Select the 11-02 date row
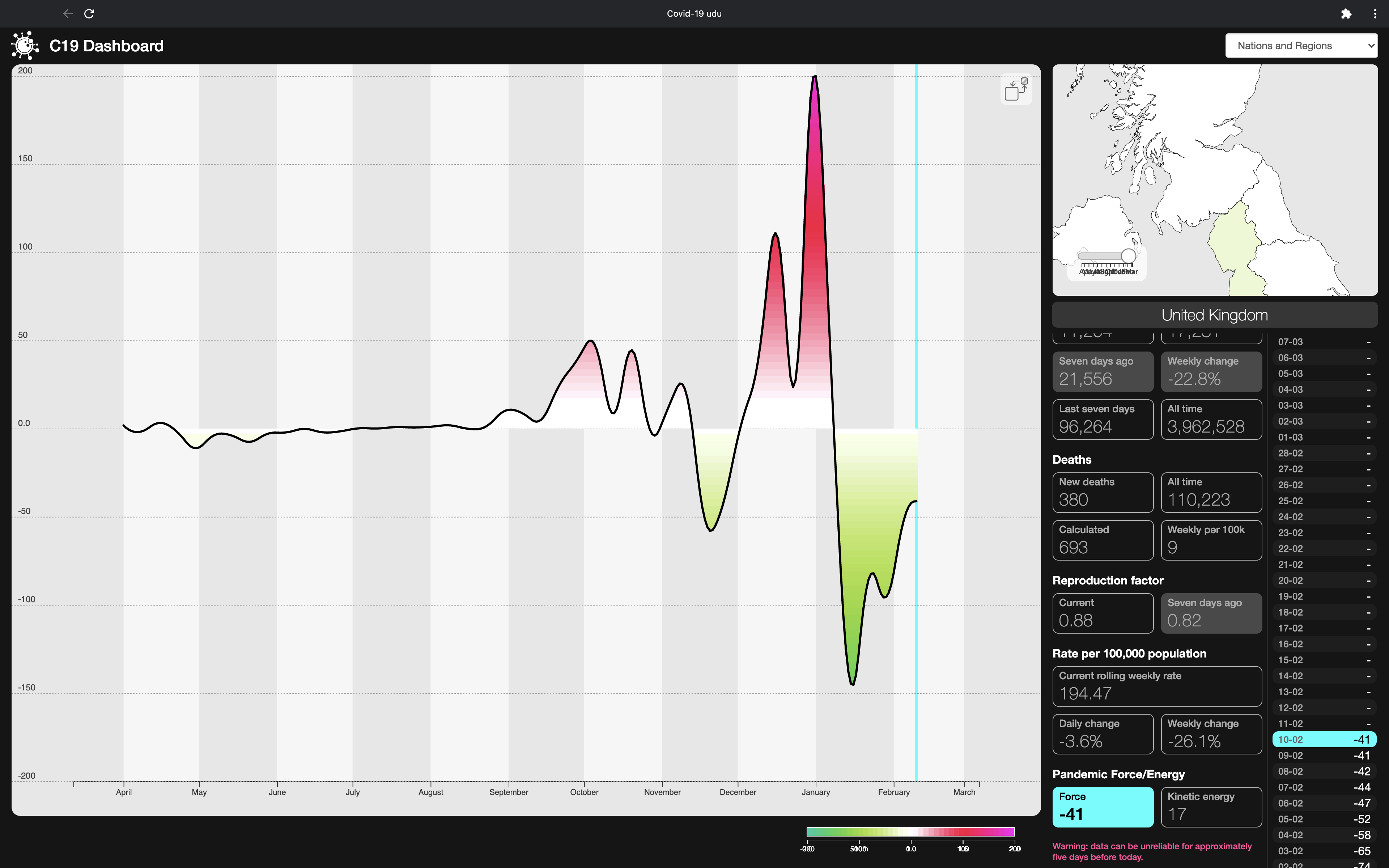1389x868 pixels. click(x=1324, y=724)
